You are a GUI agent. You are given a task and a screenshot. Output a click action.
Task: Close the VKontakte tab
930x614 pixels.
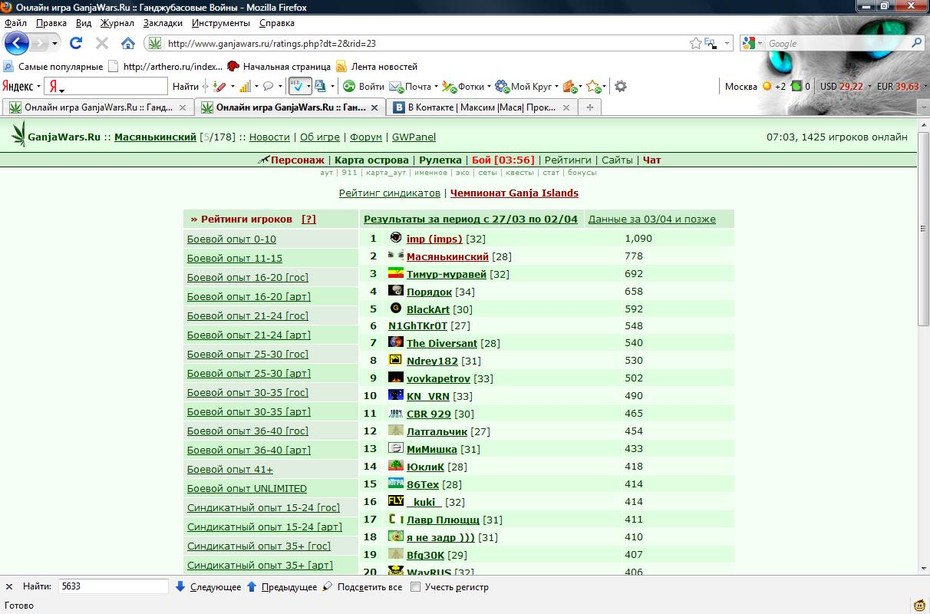(x=566, y=107)
